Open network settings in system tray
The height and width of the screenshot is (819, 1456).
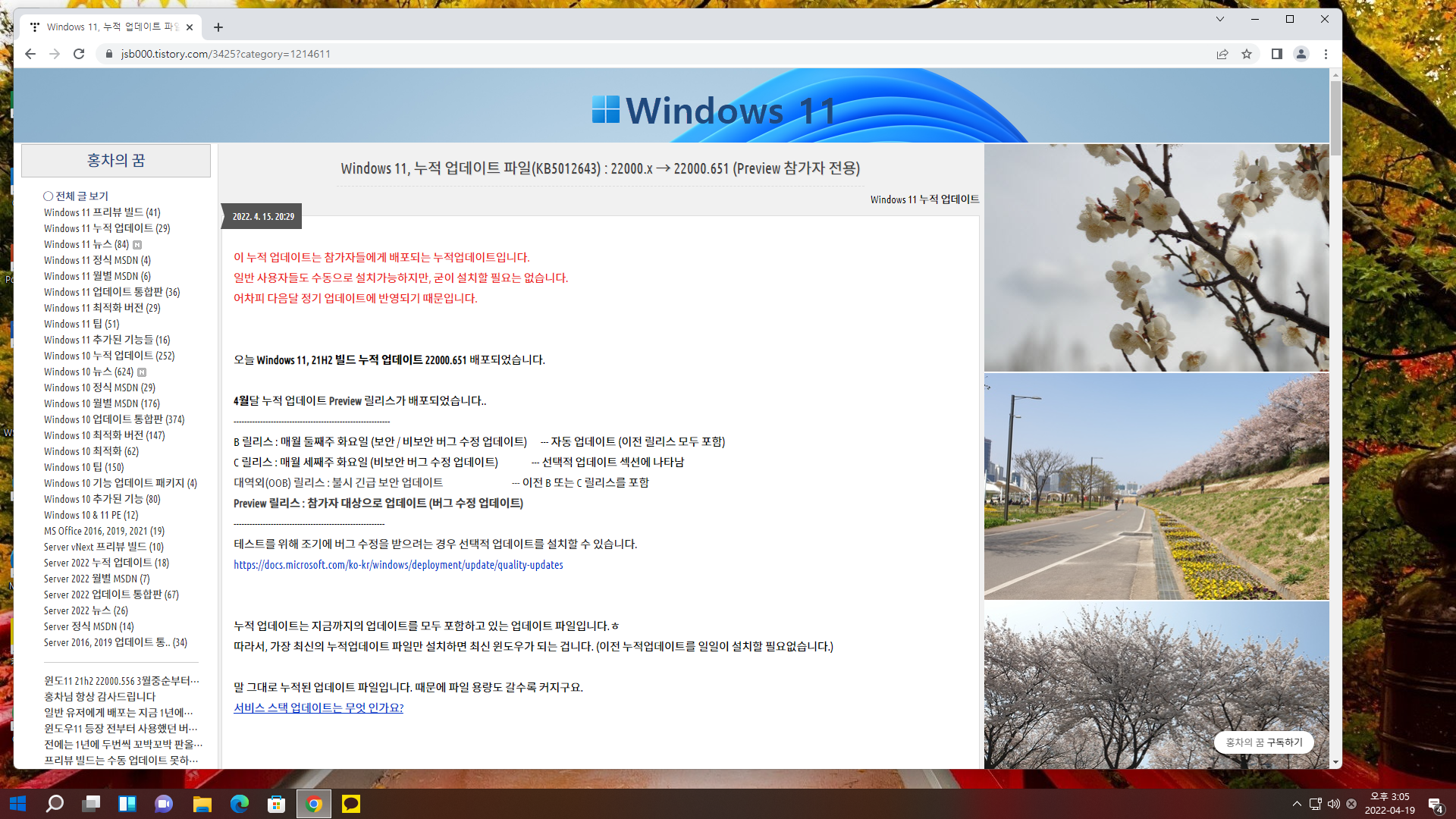[x=1316, y=804]
